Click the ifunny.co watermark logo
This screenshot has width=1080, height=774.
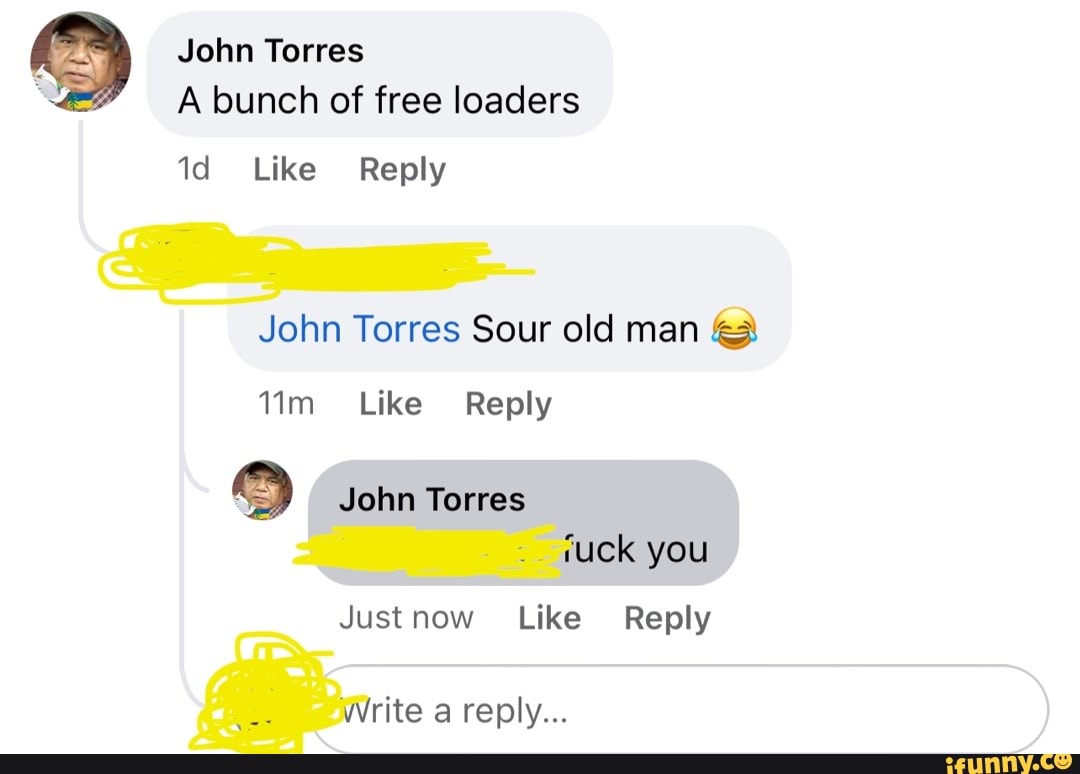click(1008, 763)
